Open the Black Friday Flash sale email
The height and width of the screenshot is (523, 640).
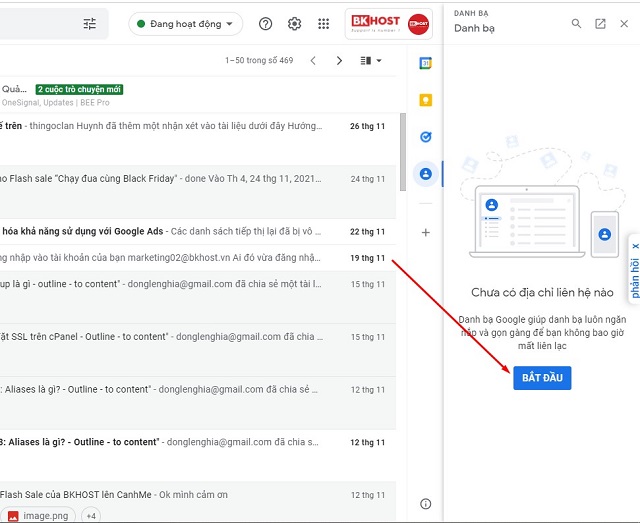point(198,192)
